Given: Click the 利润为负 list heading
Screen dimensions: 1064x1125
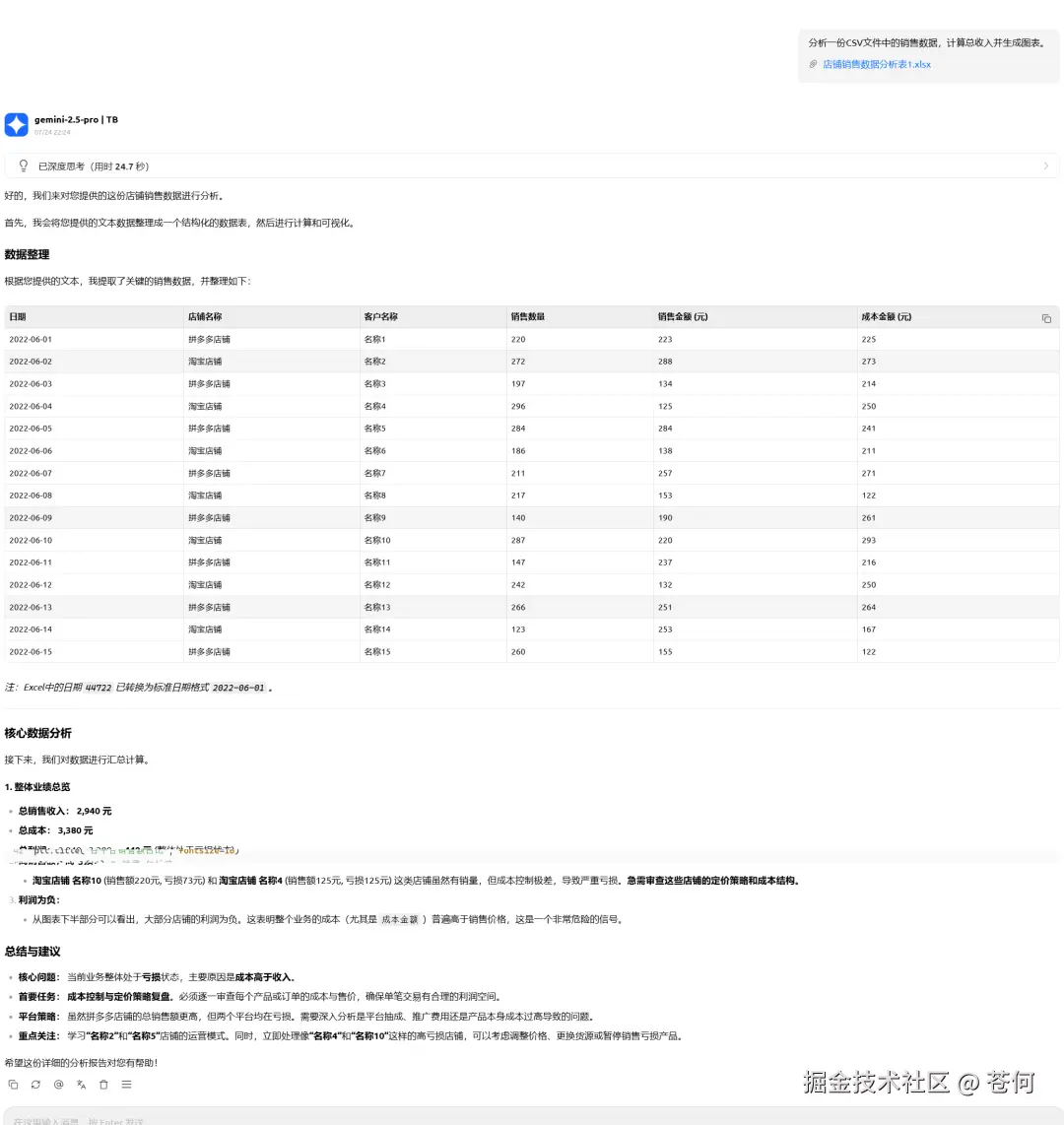Looking at the screenshot, I should click(x=38, y=899).
